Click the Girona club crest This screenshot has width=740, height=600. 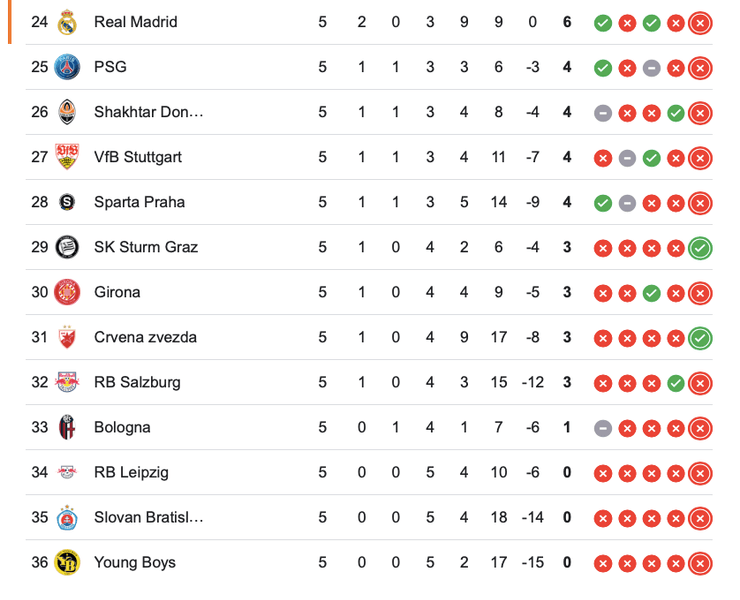click(x=67, y=292)
